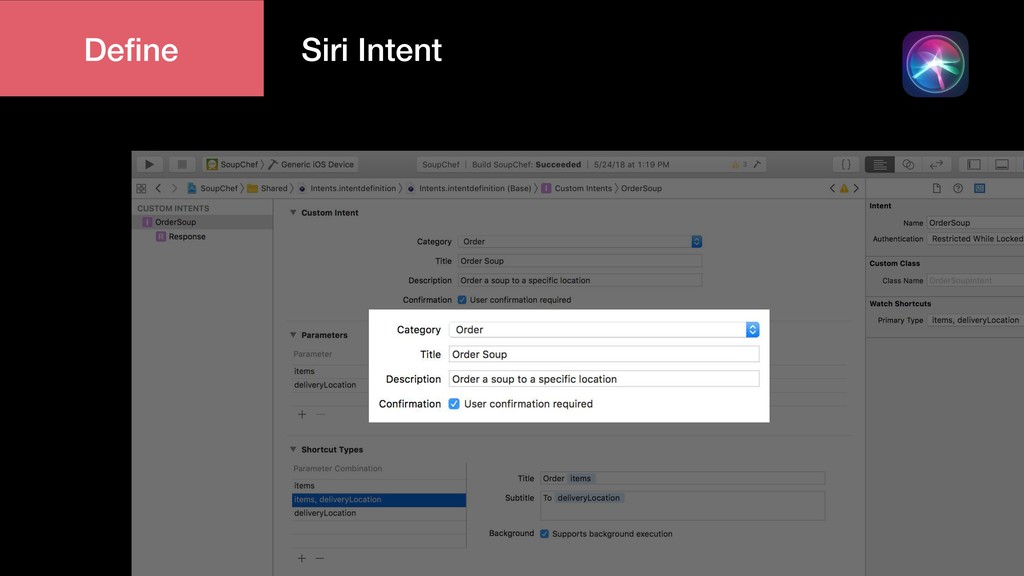Remove a parameter with the Parameters minus button
Screen dimensions: 1024x576
point(321,414)
